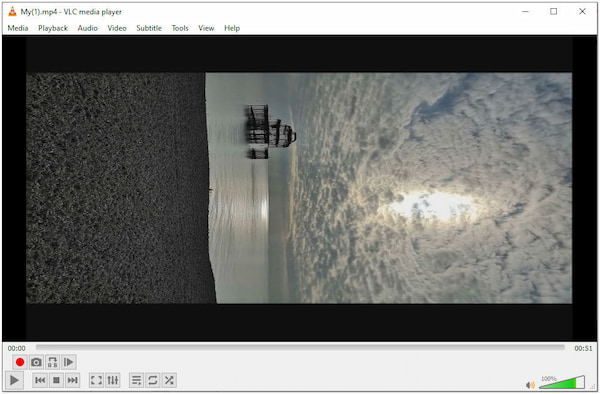Toggle remaining time on the 00:51 label
This screenshot has width=600, height=394.
coord(583,348)
